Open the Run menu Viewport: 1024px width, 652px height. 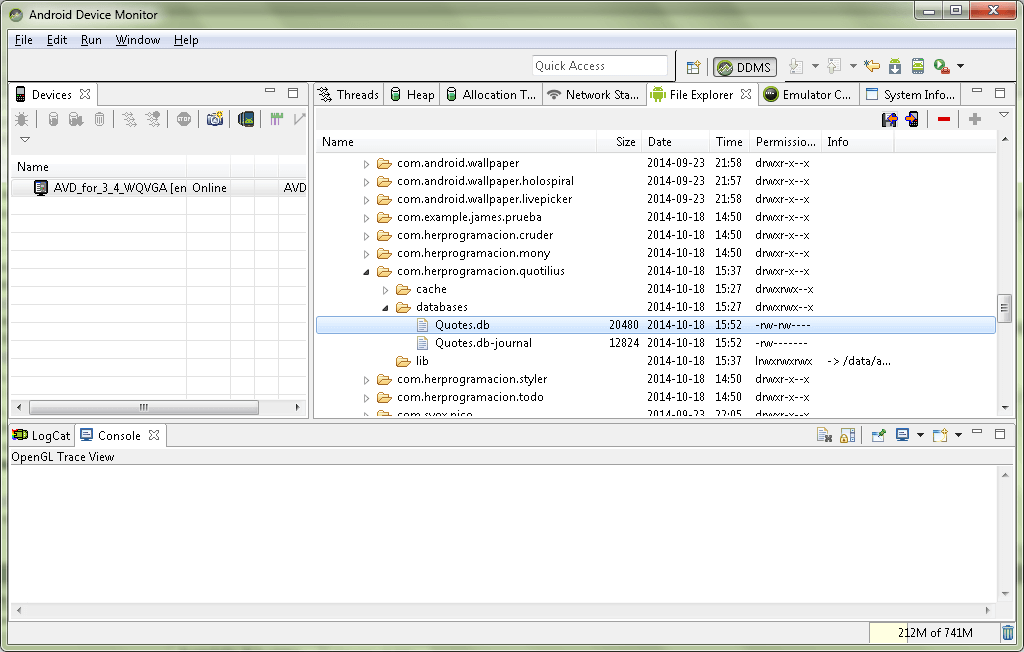[x=91, y=40]
